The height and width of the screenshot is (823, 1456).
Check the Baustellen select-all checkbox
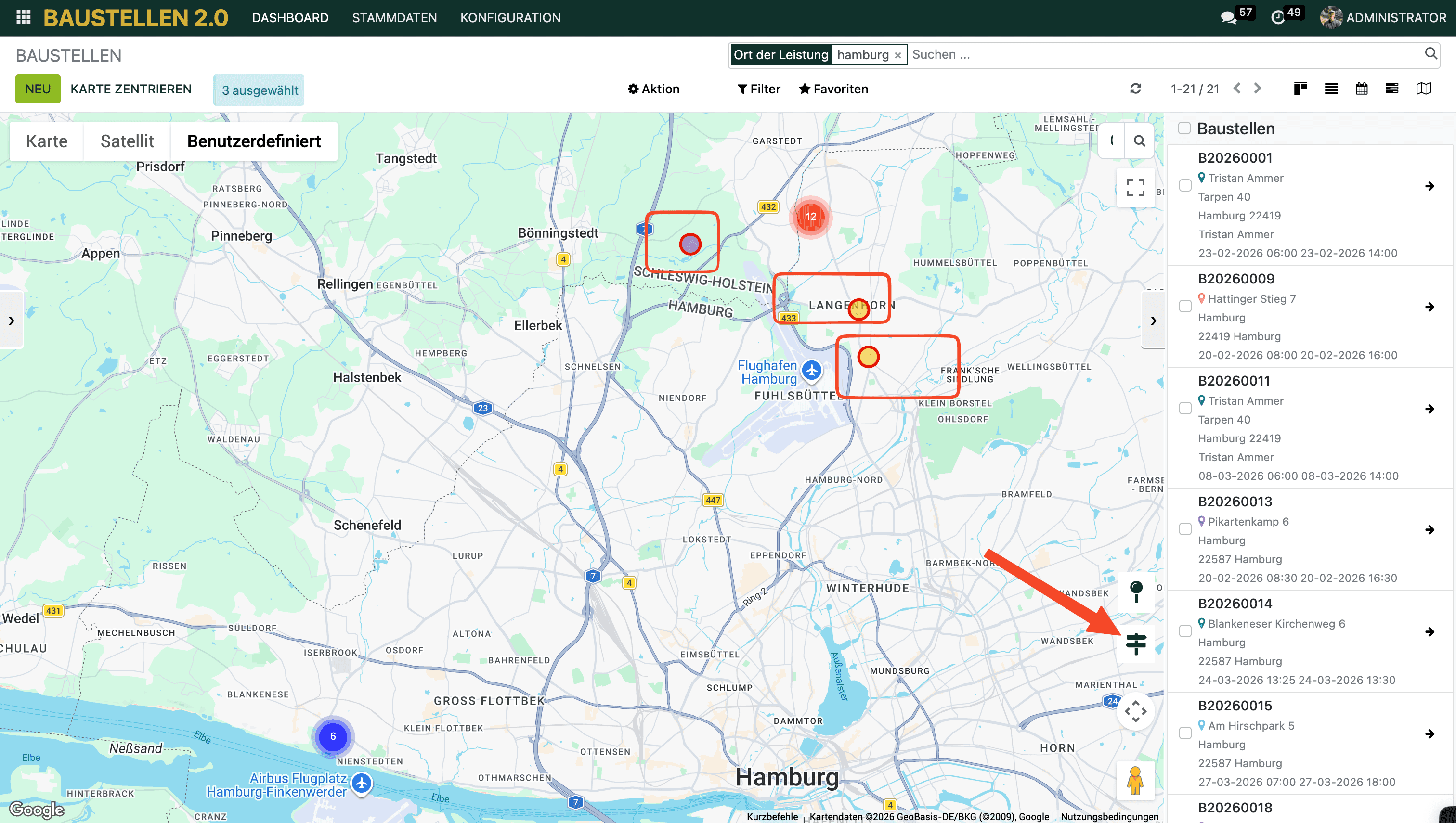coord(1184,129)
